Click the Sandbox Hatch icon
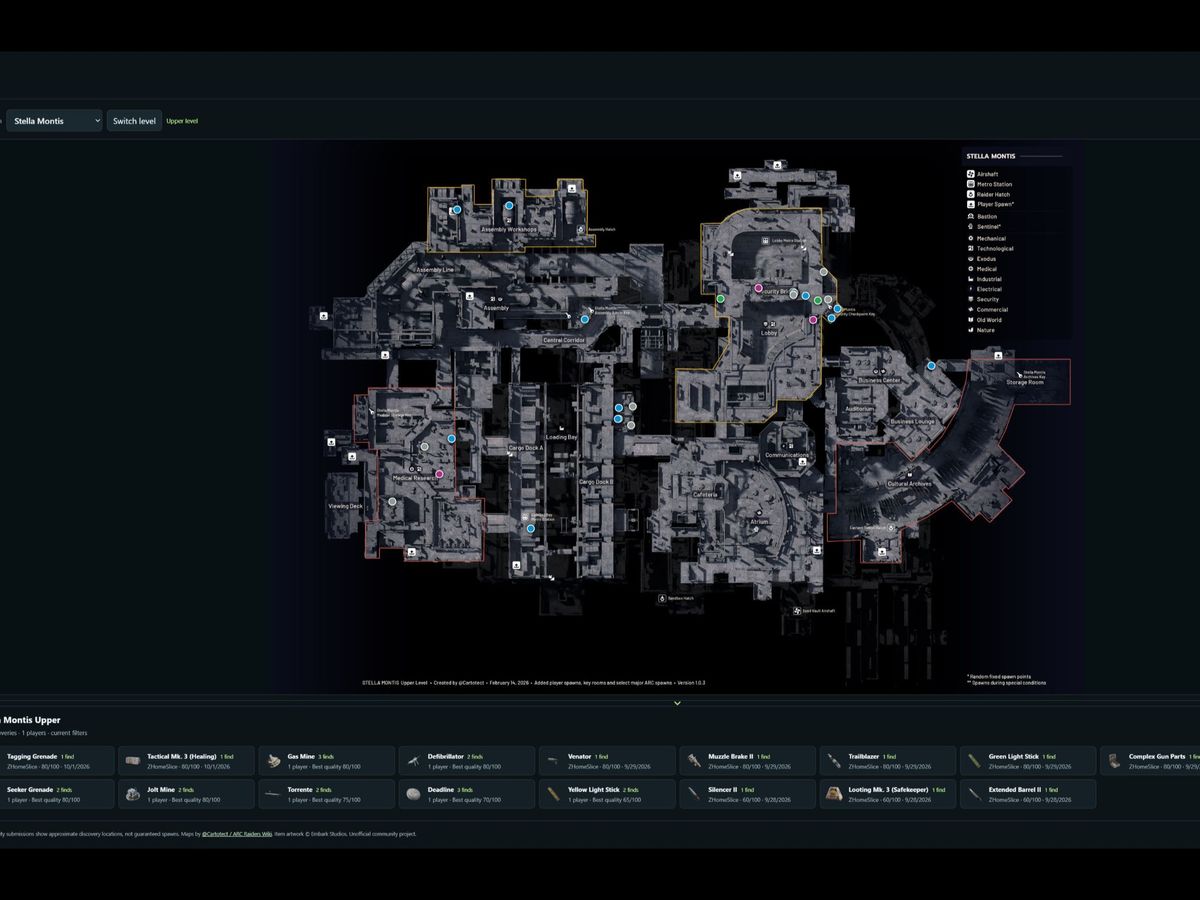 pyautogui.click(x=662, y=598)
